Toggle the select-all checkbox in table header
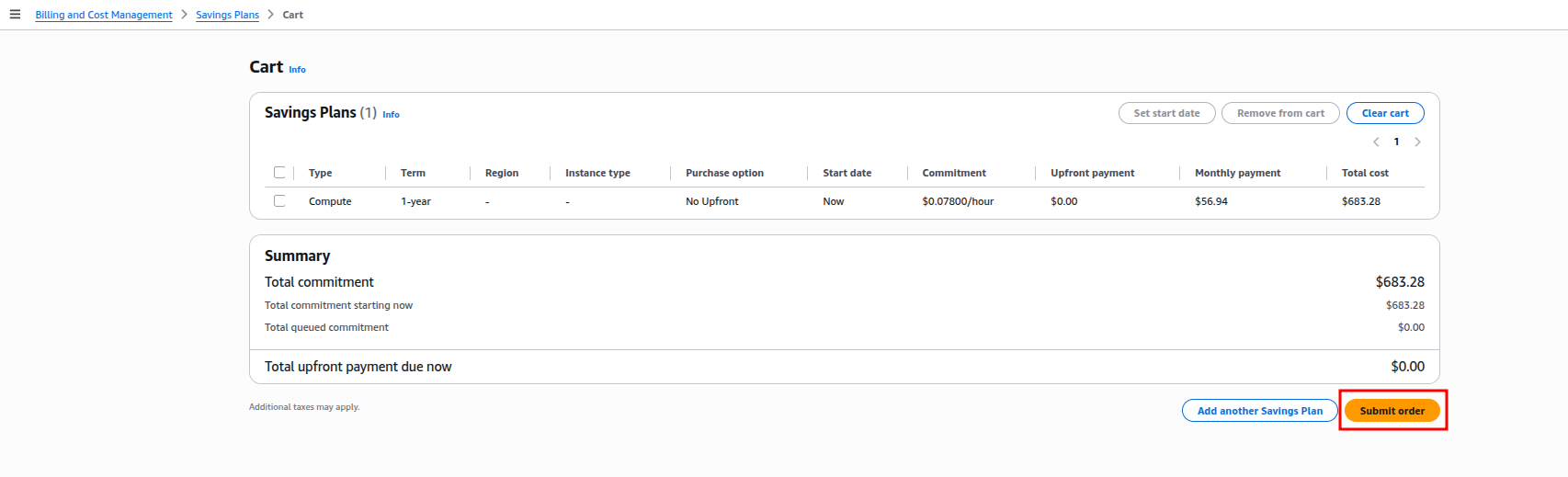The image size is (1568, 477). coord(279,172)
